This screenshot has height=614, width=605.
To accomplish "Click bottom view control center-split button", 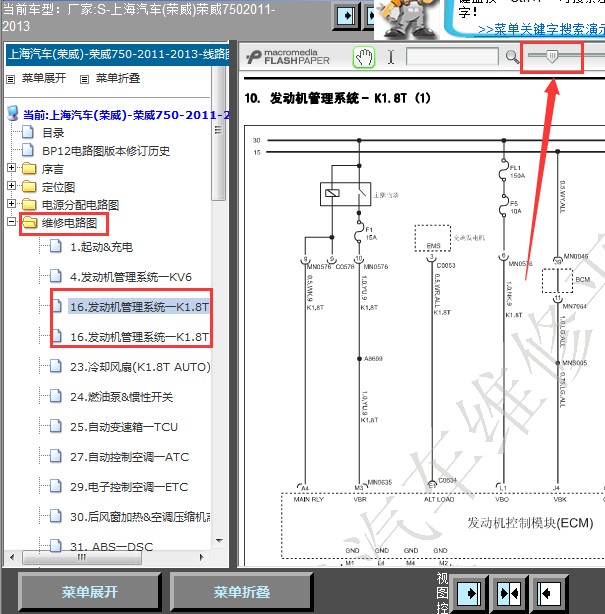I will (x=509, y=593).
